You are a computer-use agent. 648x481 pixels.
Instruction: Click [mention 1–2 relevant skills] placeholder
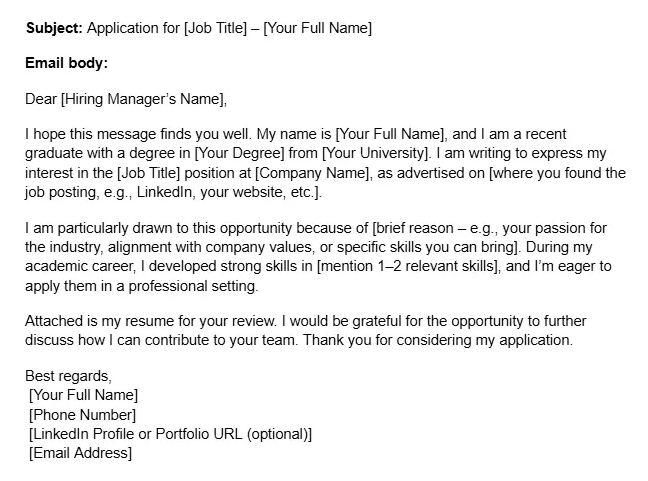pyautogui.click(x=408, y=266)
